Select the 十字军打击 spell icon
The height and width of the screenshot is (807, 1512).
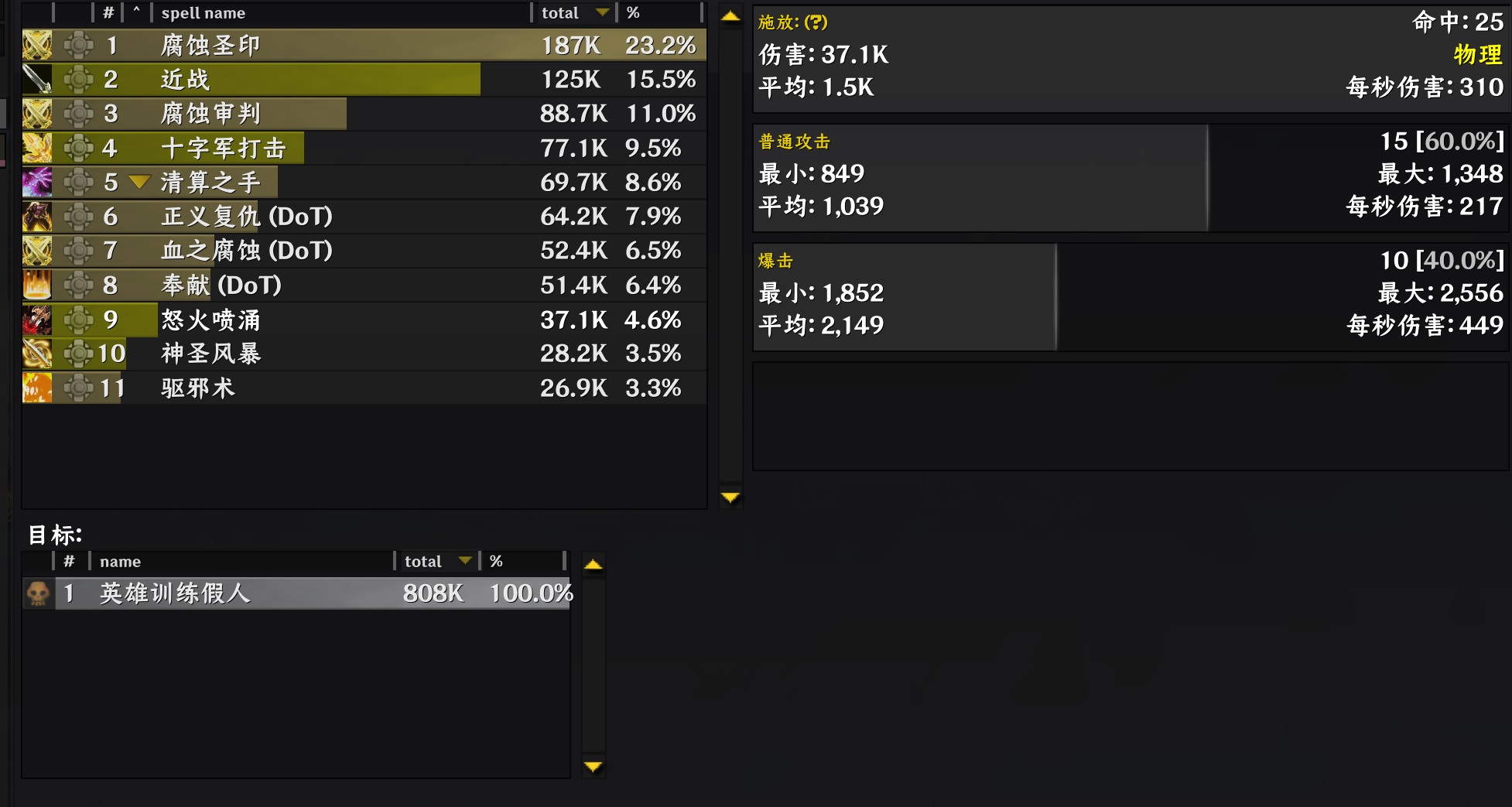pyautogui.click(x=37, y=148)
